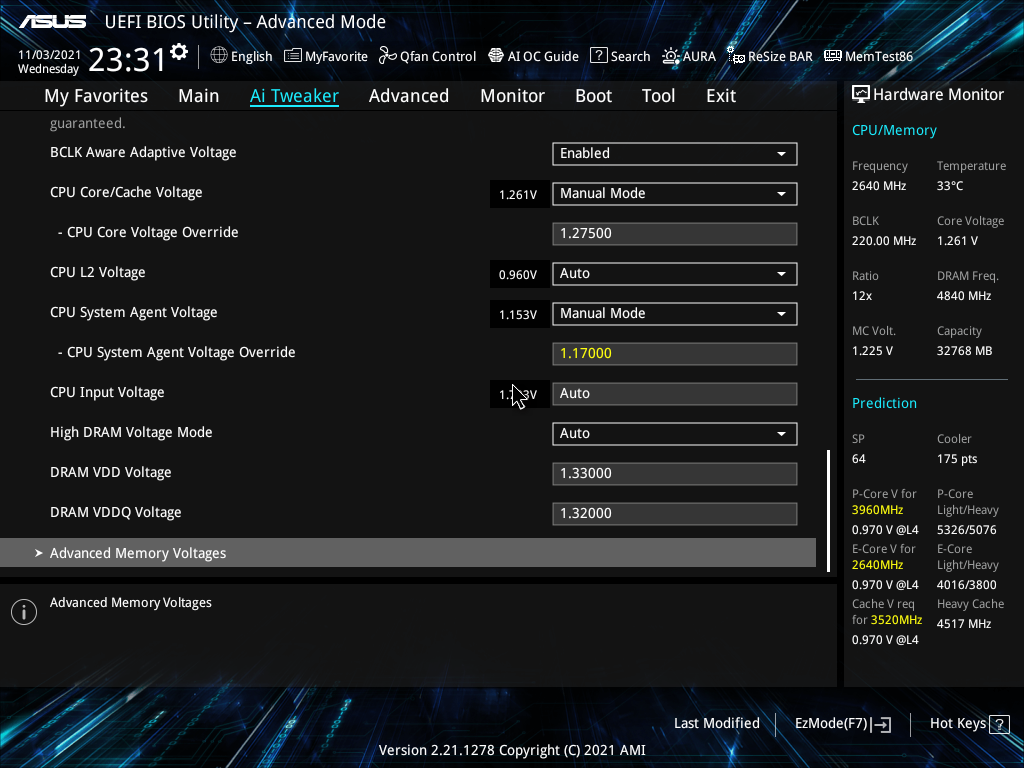Open the Boot tab
This screenshot has height=768, width=1024.
click(594, 96)
